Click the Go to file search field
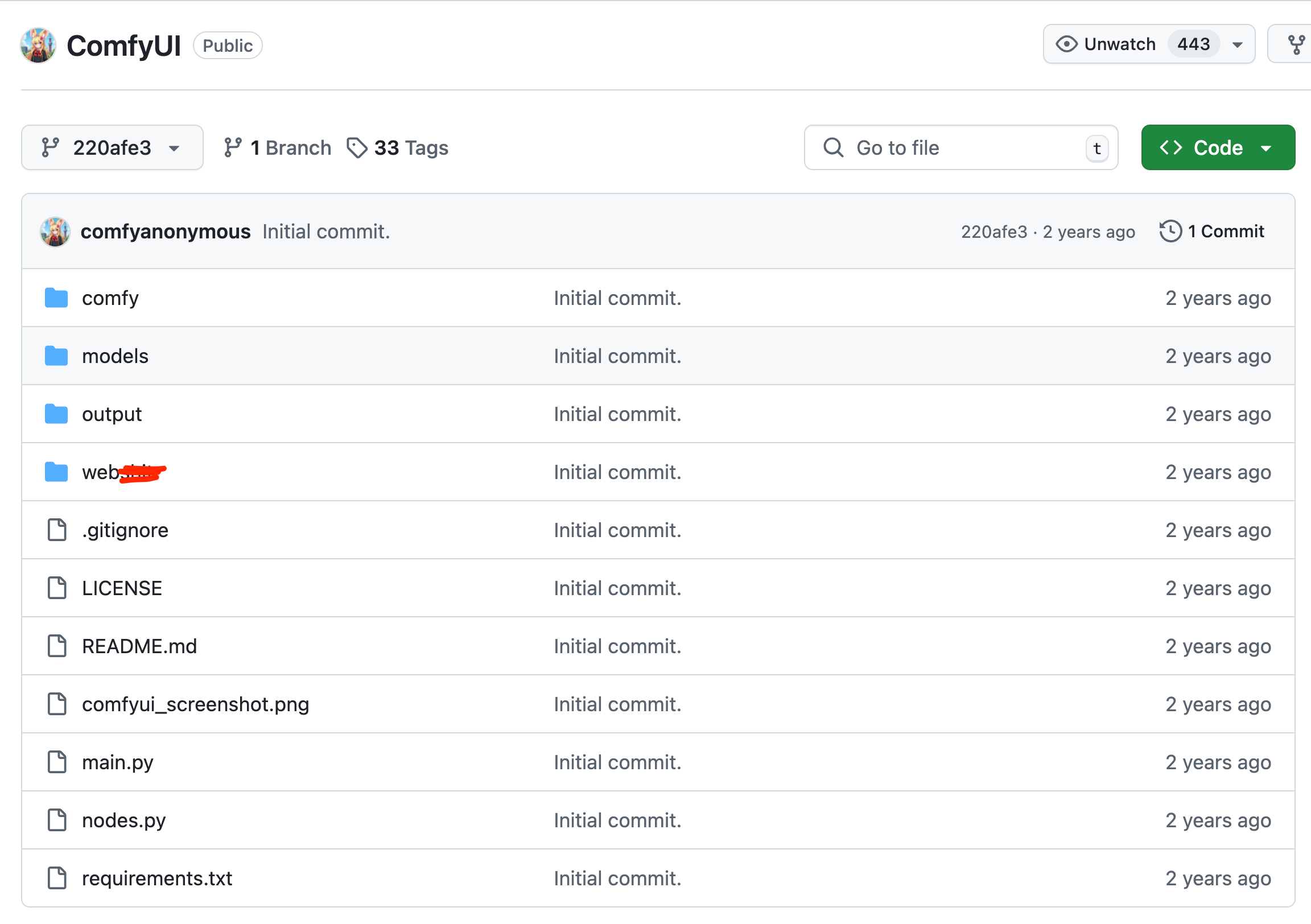 click(x=961, y=147)
